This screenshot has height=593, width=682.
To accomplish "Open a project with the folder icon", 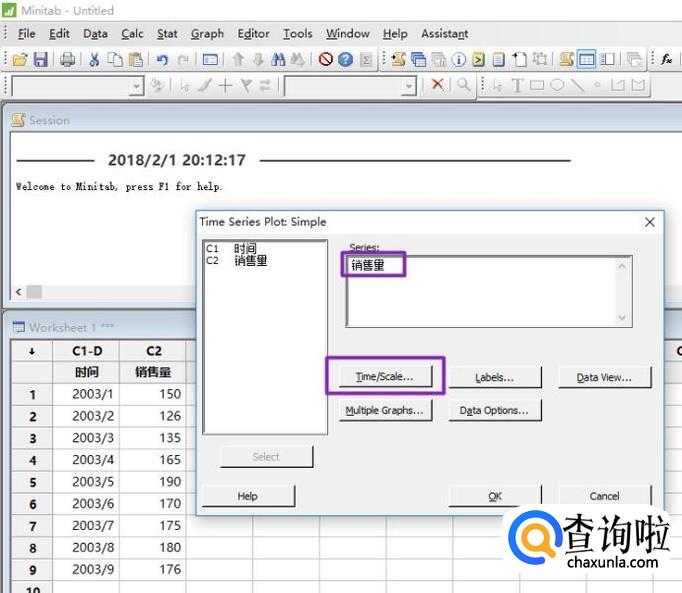I will pyautogui.click(x=20, y=59).
